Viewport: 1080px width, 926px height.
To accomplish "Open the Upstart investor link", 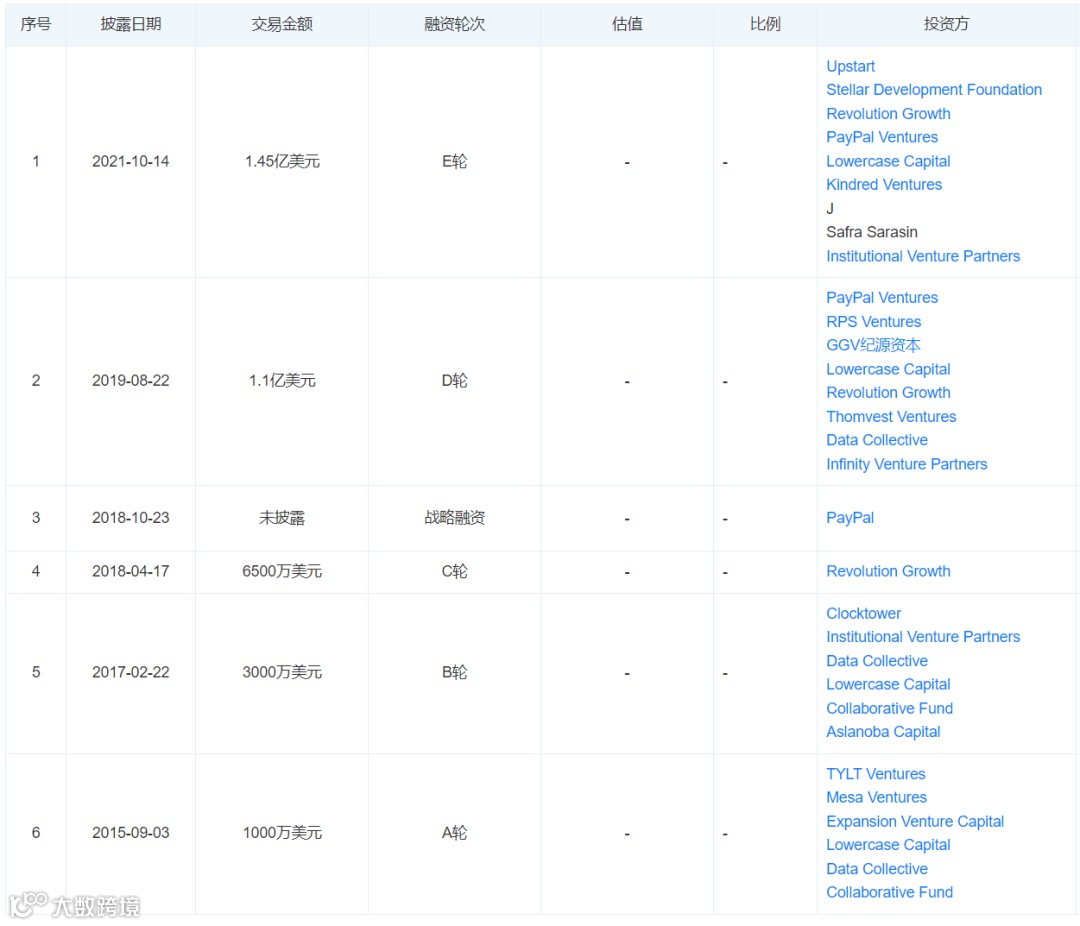I will 850,67.
